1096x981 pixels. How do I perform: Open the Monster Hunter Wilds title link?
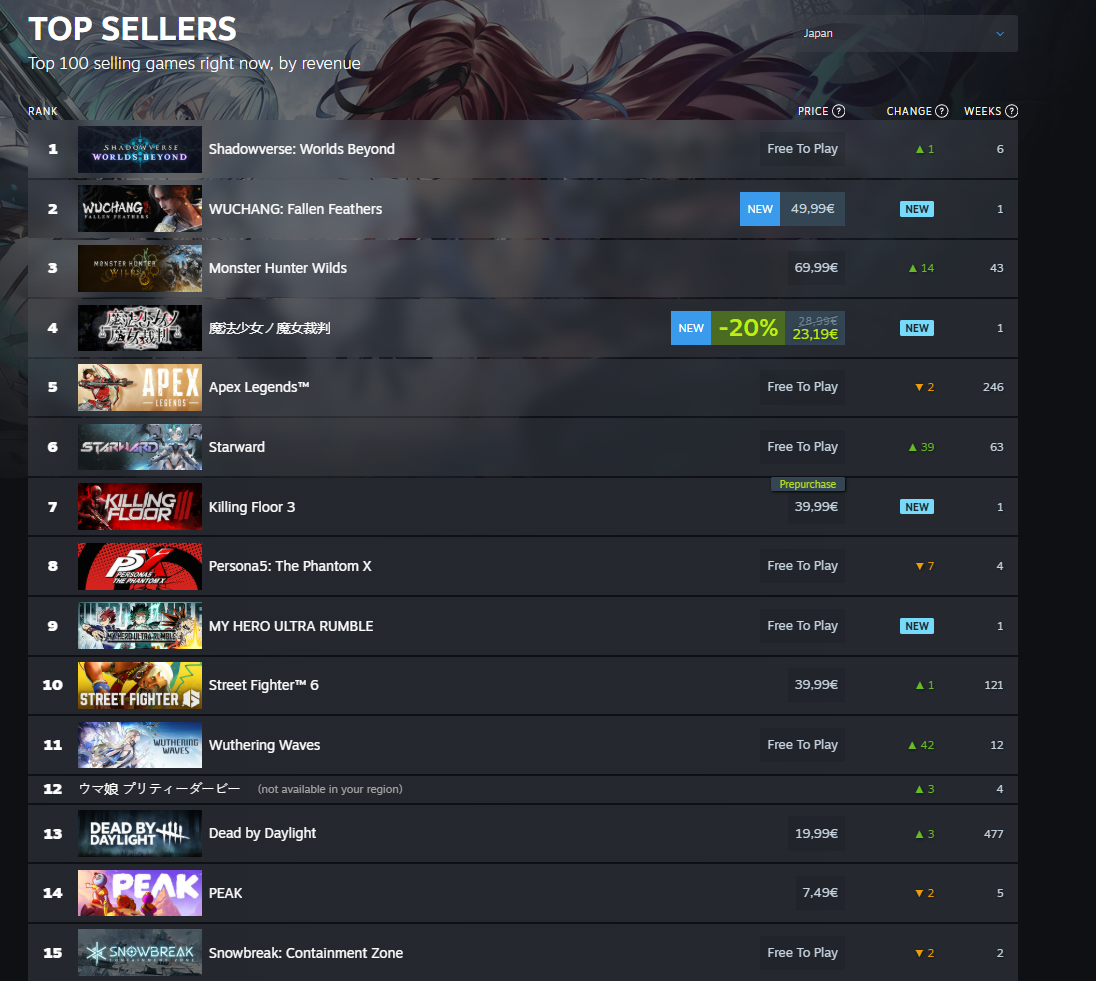coord(277,268)
